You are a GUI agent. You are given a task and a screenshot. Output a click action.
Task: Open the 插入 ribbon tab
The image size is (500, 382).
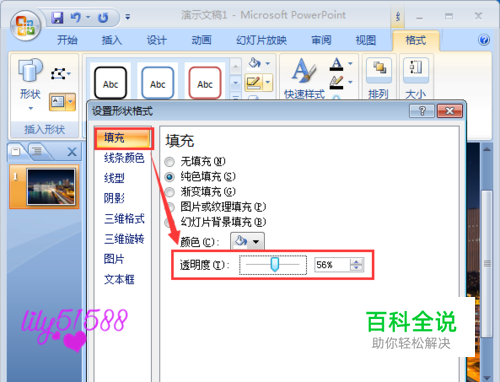pyautogui.click(x=112, y=40)
